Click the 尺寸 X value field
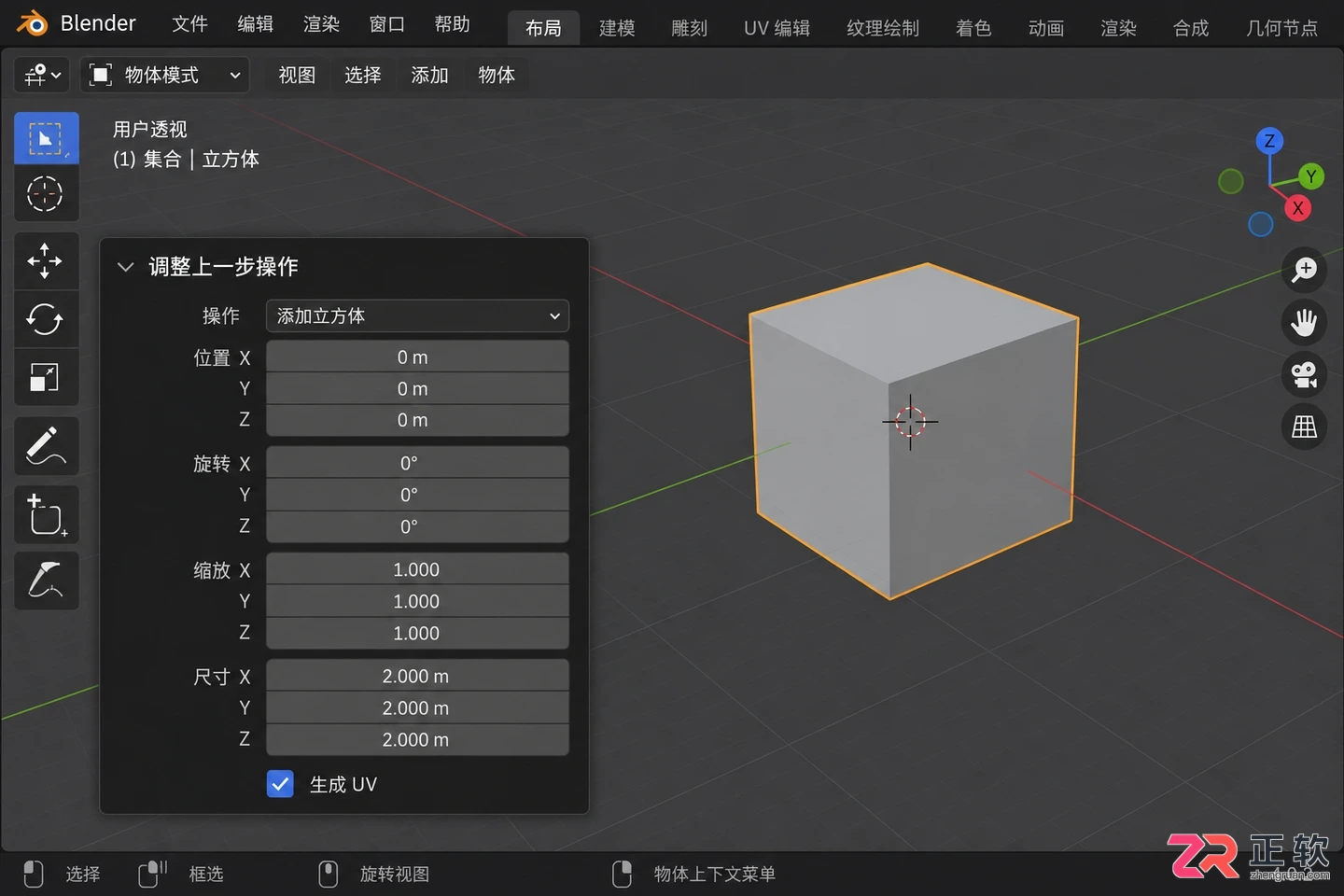The height and width of the screenshot is (896, 1344). click(417, 676)
